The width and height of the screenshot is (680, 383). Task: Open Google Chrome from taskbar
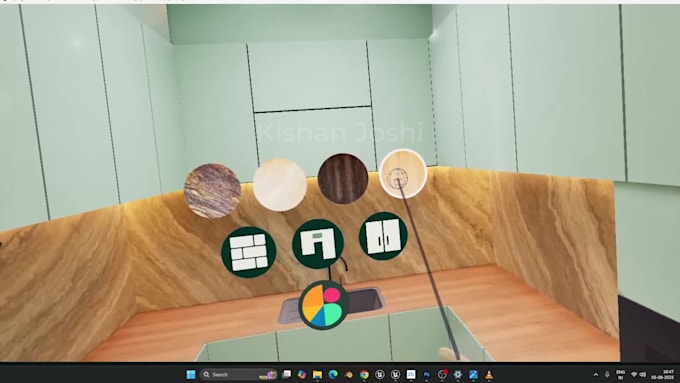(364, 374)
